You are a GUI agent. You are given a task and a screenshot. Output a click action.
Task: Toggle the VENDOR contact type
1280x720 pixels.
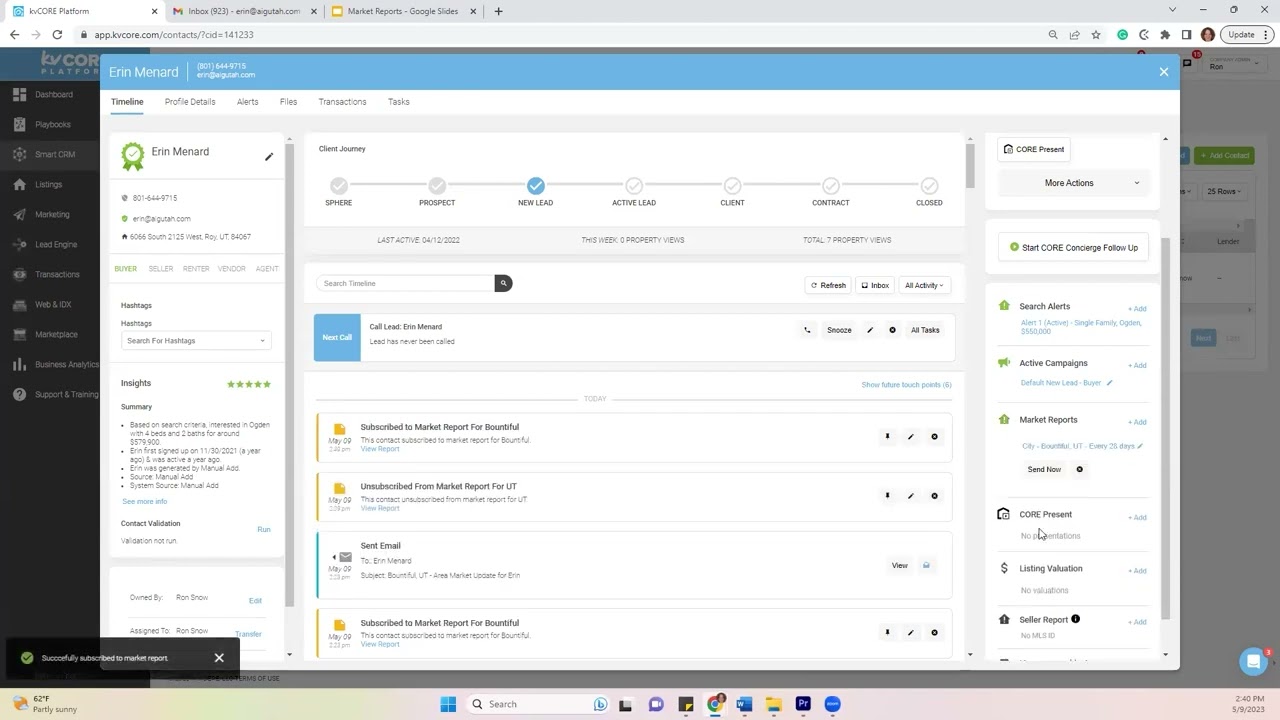[232, 269]
